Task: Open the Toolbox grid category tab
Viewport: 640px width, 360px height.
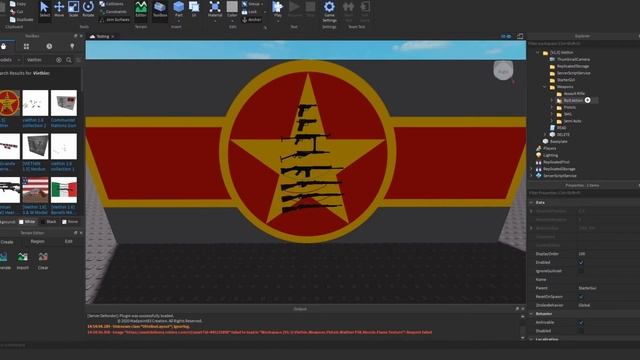Action: [x=27, y=47]
